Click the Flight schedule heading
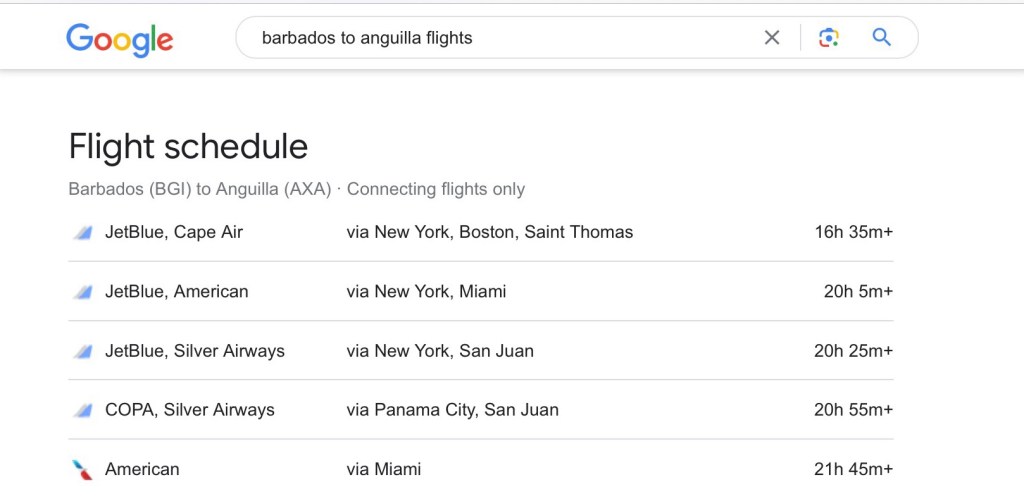 pyautogui.click(x=188, y=147)
